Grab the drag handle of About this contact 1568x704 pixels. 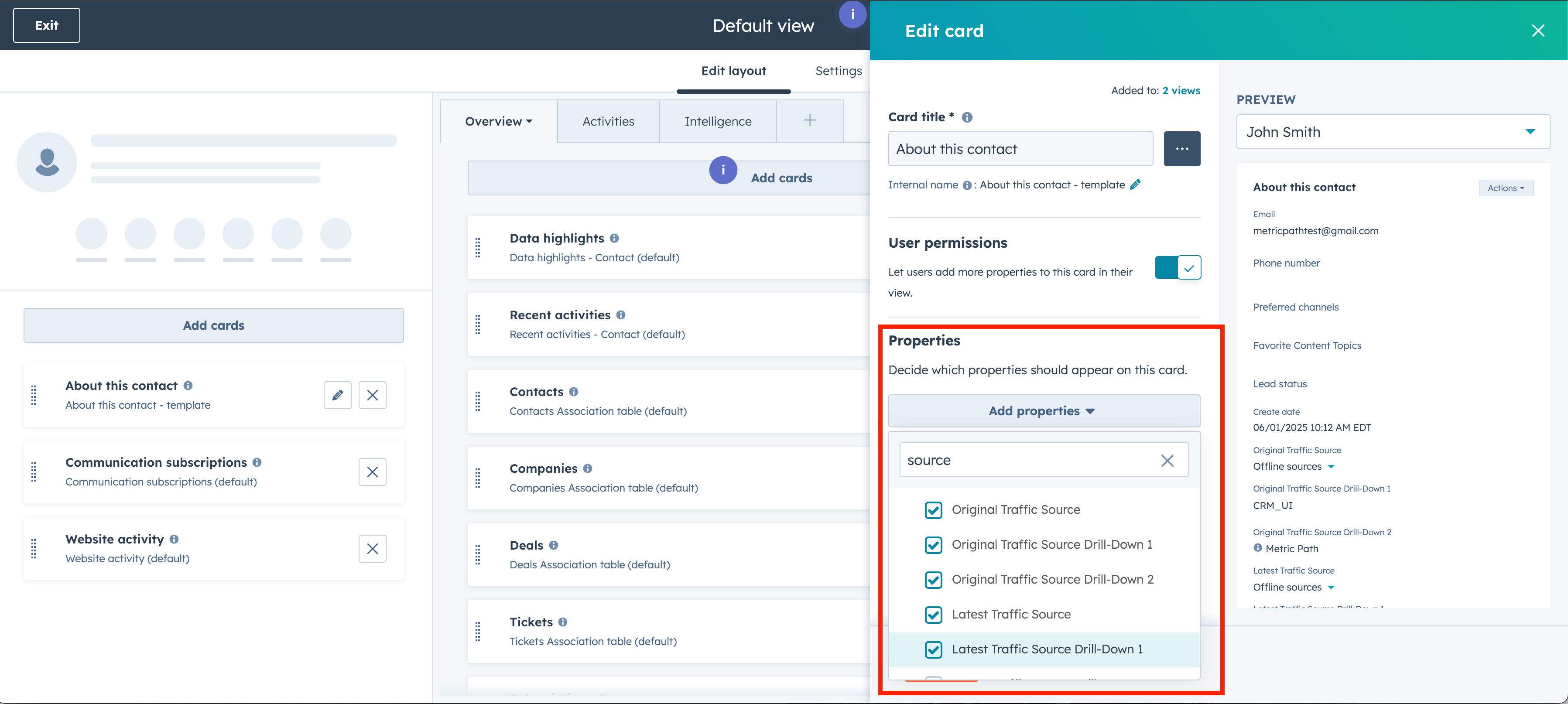point(34,396)
